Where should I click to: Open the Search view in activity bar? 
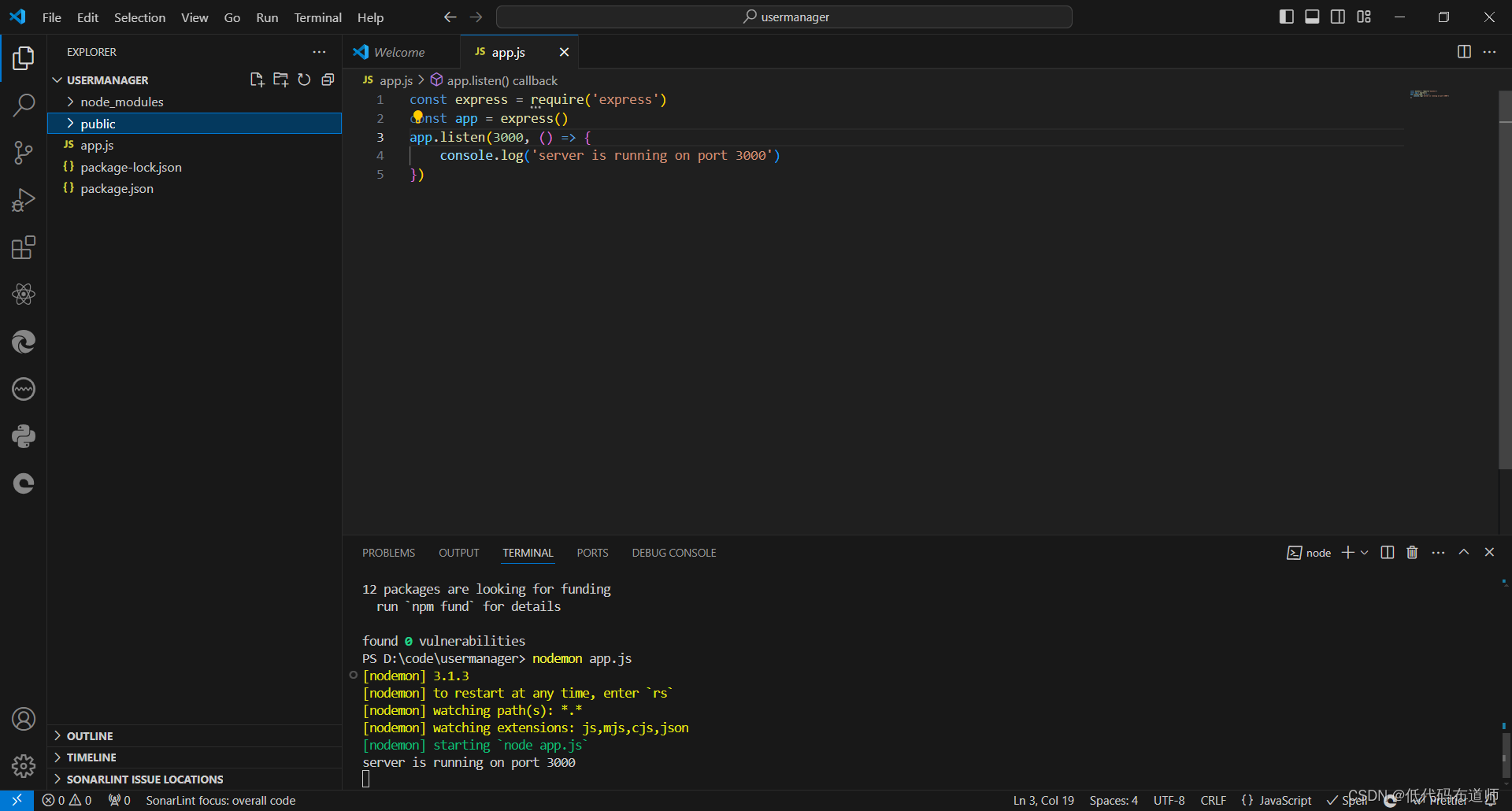[x=24, y=105]
